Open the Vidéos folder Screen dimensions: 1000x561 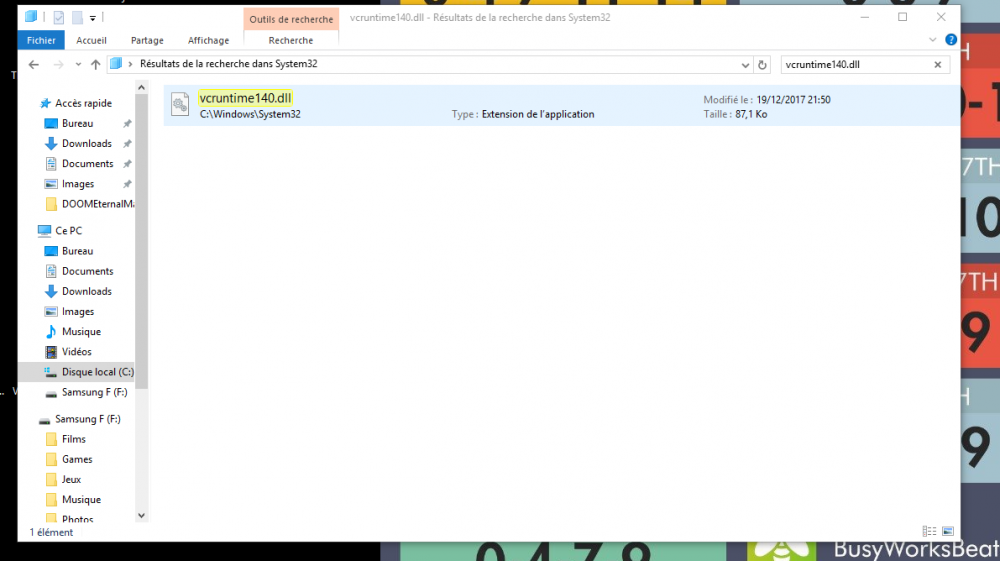pyautogui.click(x=77, y=352)
